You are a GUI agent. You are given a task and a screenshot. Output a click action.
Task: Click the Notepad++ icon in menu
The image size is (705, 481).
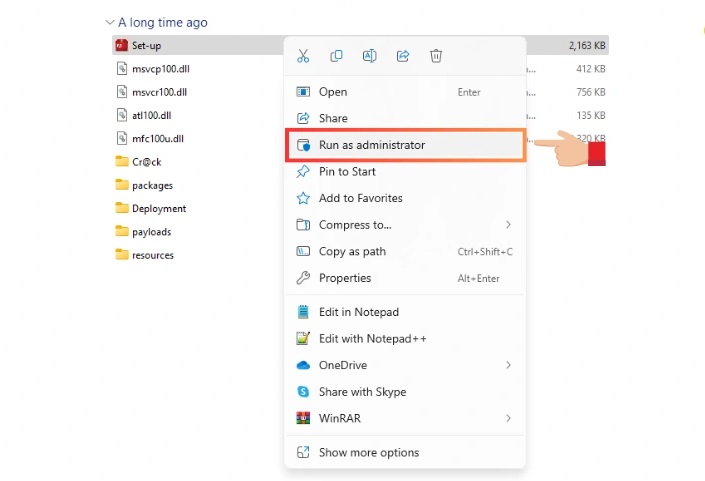point(303,338)
